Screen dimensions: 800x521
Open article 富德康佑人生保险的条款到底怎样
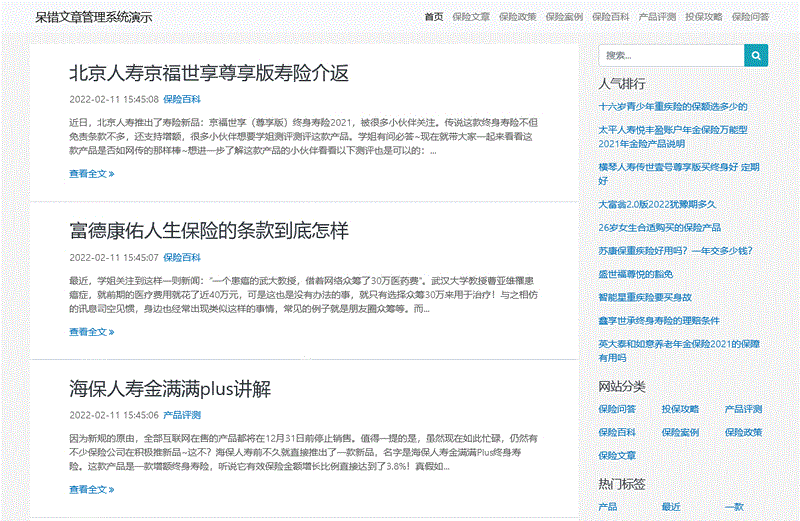coord(209,231)
